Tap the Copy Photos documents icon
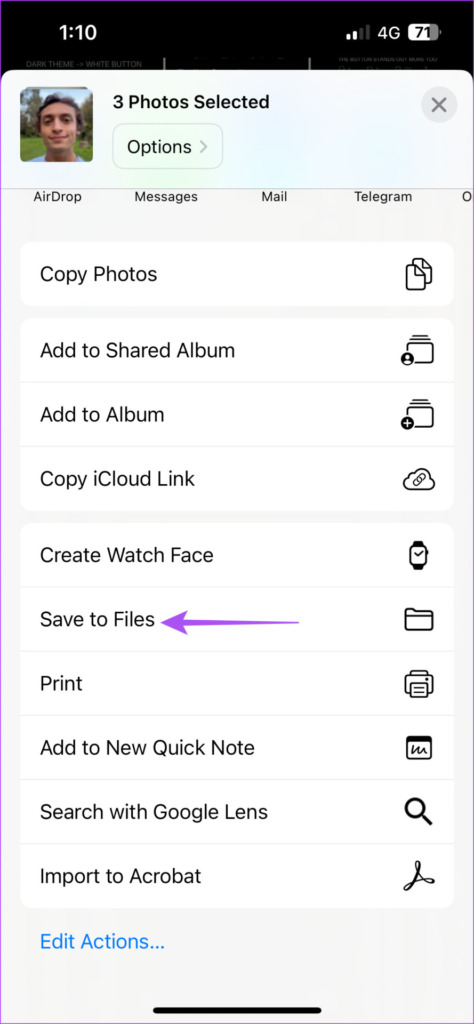The image size is (474, 1024). coord(419,274)
